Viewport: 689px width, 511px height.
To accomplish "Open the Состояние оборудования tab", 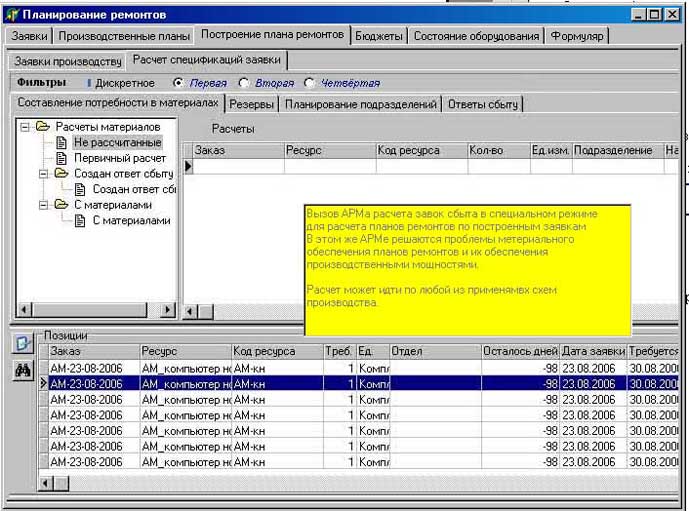I will pos(476,36).
